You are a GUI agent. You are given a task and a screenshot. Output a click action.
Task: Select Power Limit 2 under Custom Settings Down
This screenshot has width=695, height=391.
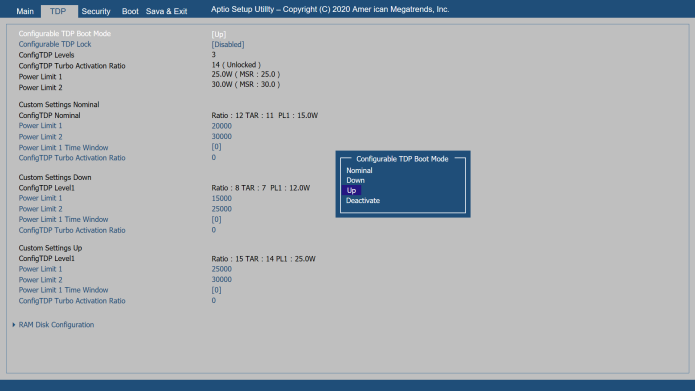(x=40, y=209)
